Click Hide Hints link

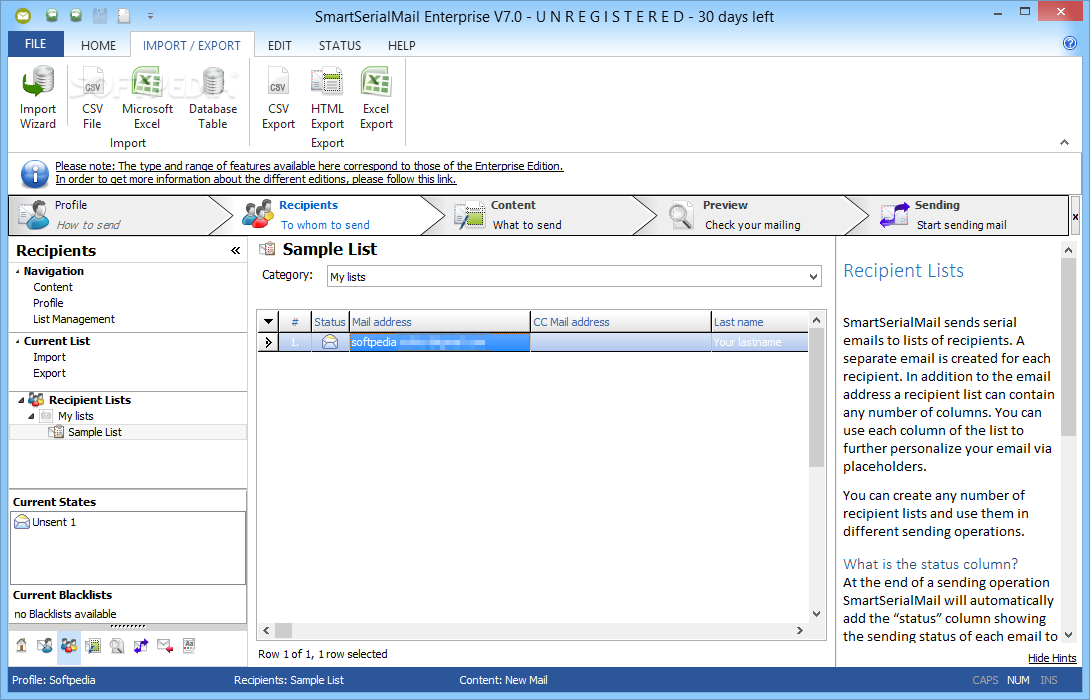click(1052, 658)
